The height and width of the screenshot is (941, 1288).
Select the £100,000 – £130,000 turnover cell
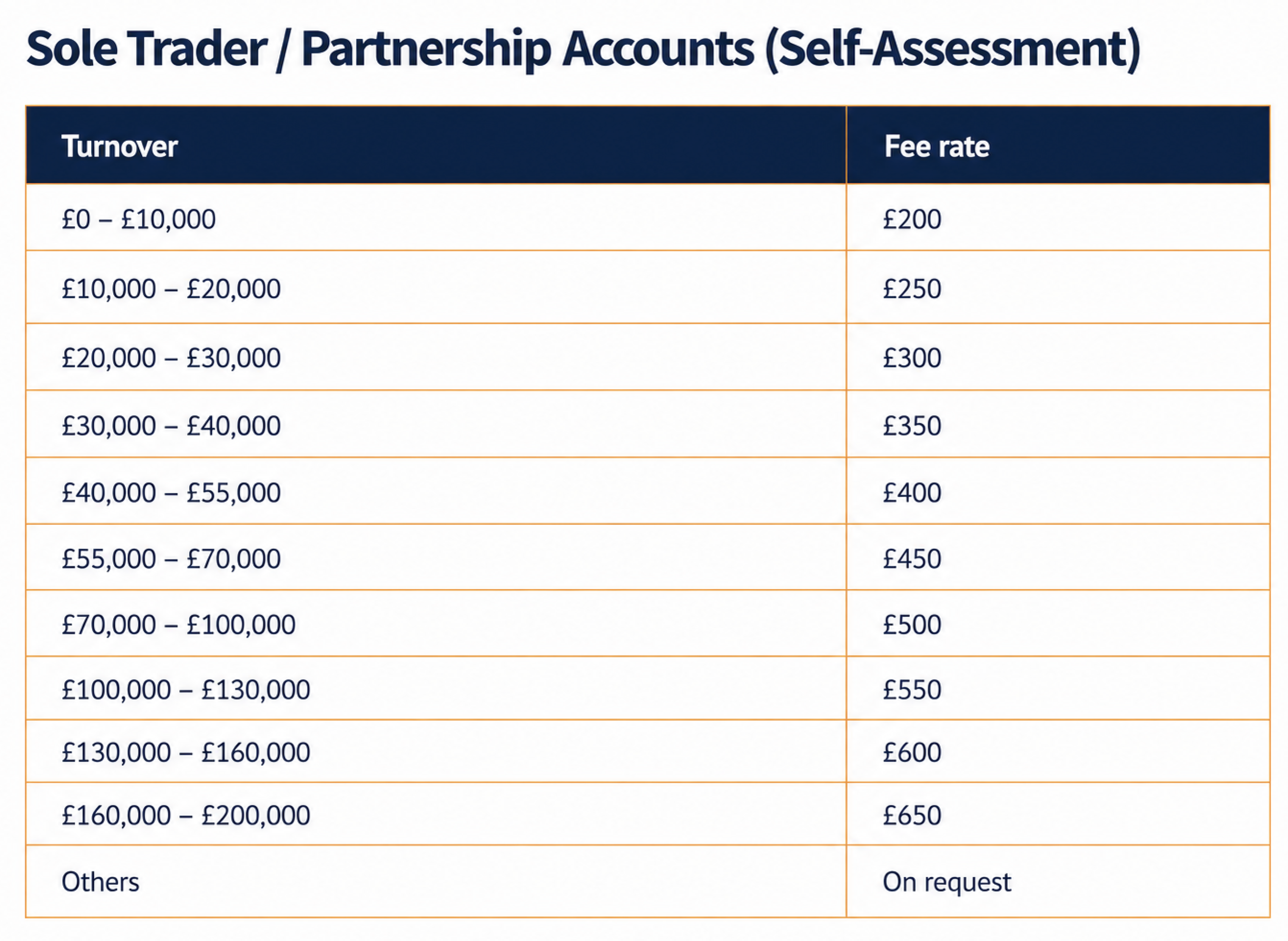436,688
